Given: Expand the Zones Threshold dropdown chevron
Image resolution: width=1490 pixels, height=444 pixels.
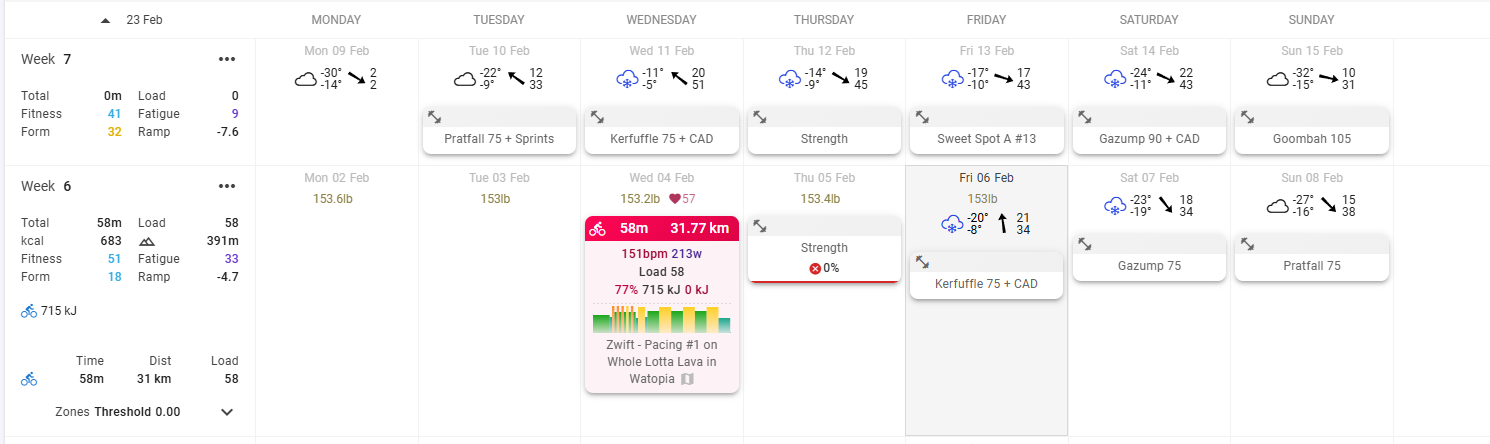Looking at the screenshot, I should (227, 411).
